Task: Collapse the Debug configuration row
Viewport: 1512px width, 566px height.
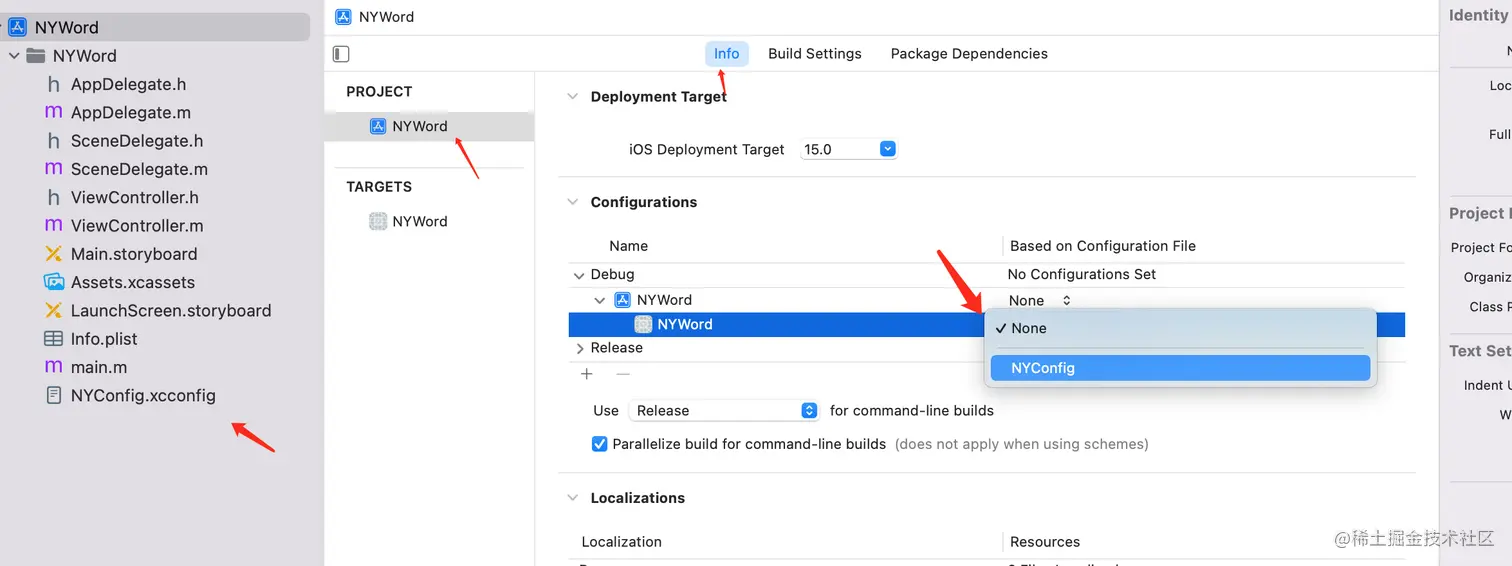Action: coord(579,275)
